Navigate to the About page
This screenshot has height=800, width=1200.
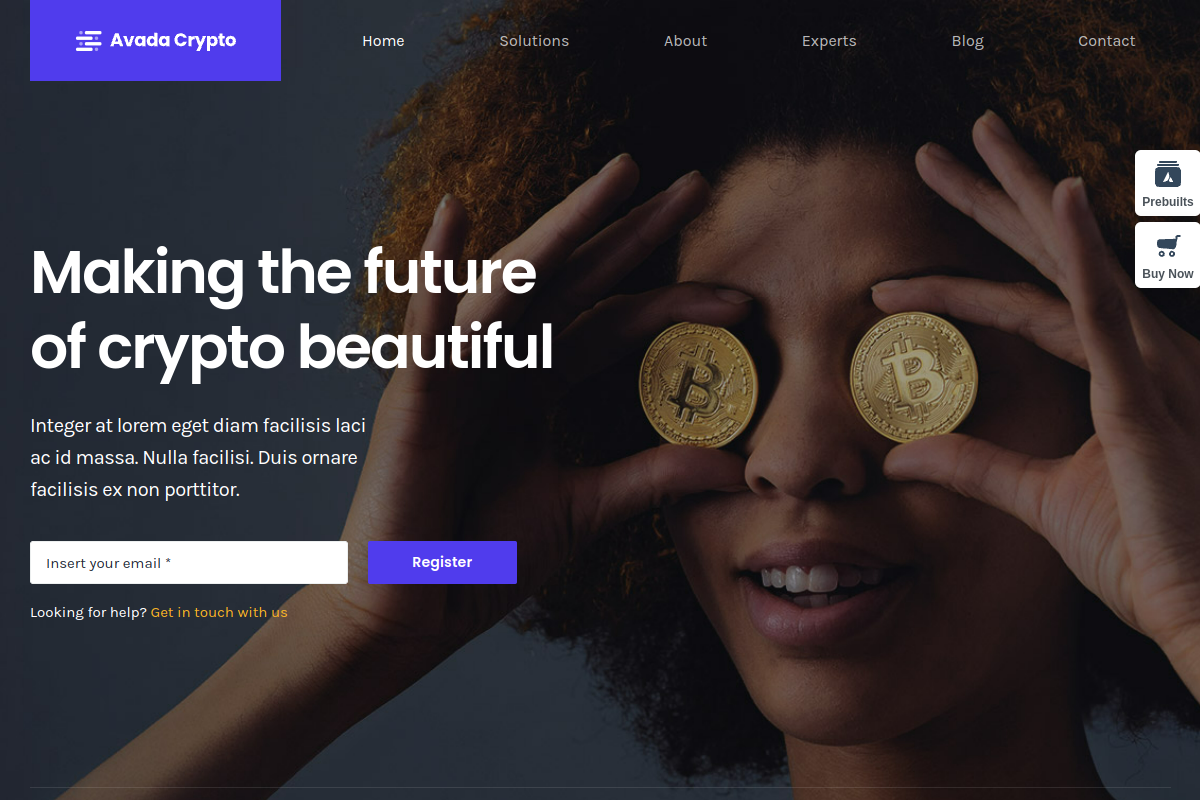[685, 41]
